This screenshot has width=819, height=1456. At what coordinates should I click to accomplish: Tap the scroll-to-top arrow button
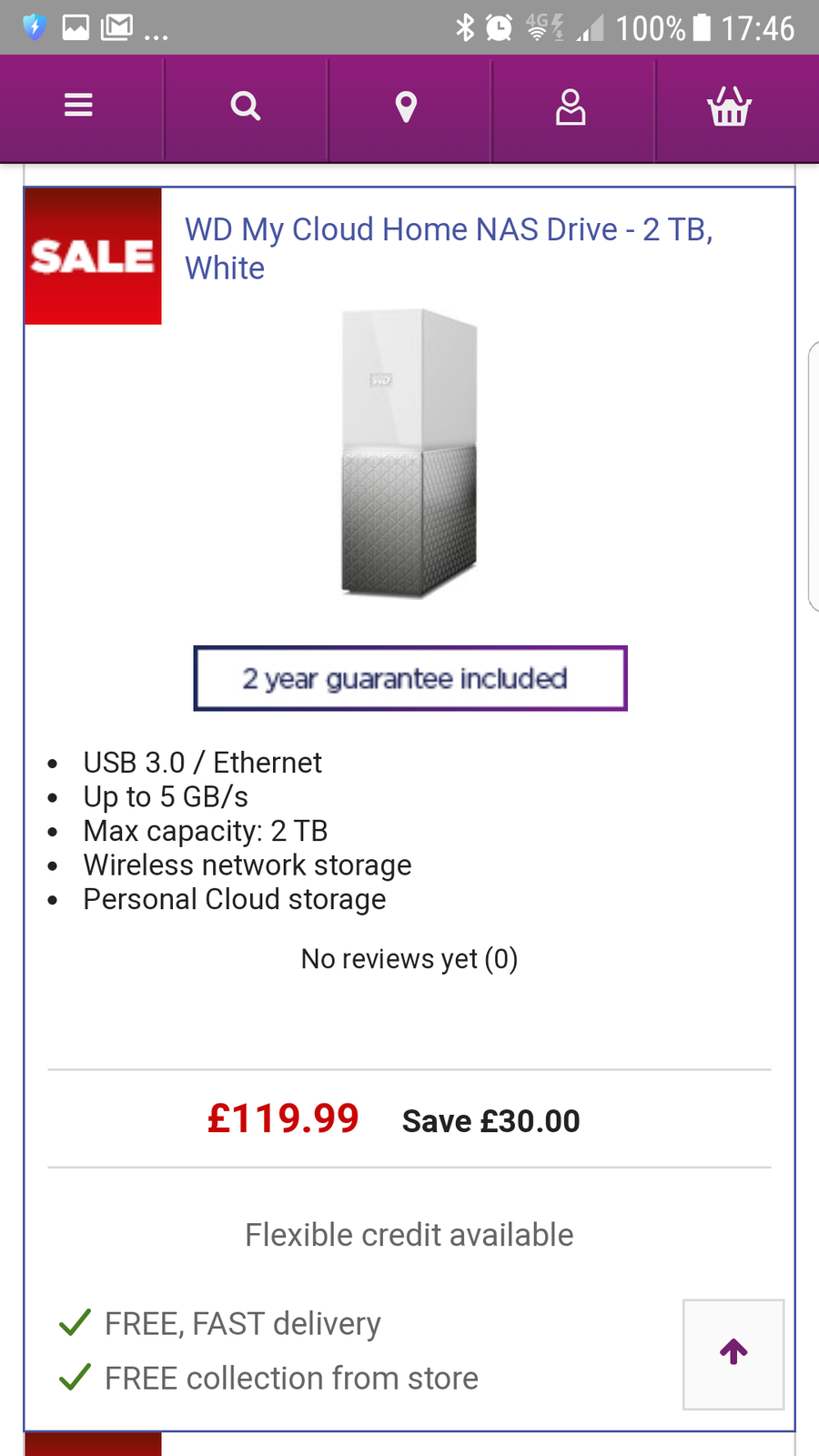pyautogui.click(x=733, y=1353)
